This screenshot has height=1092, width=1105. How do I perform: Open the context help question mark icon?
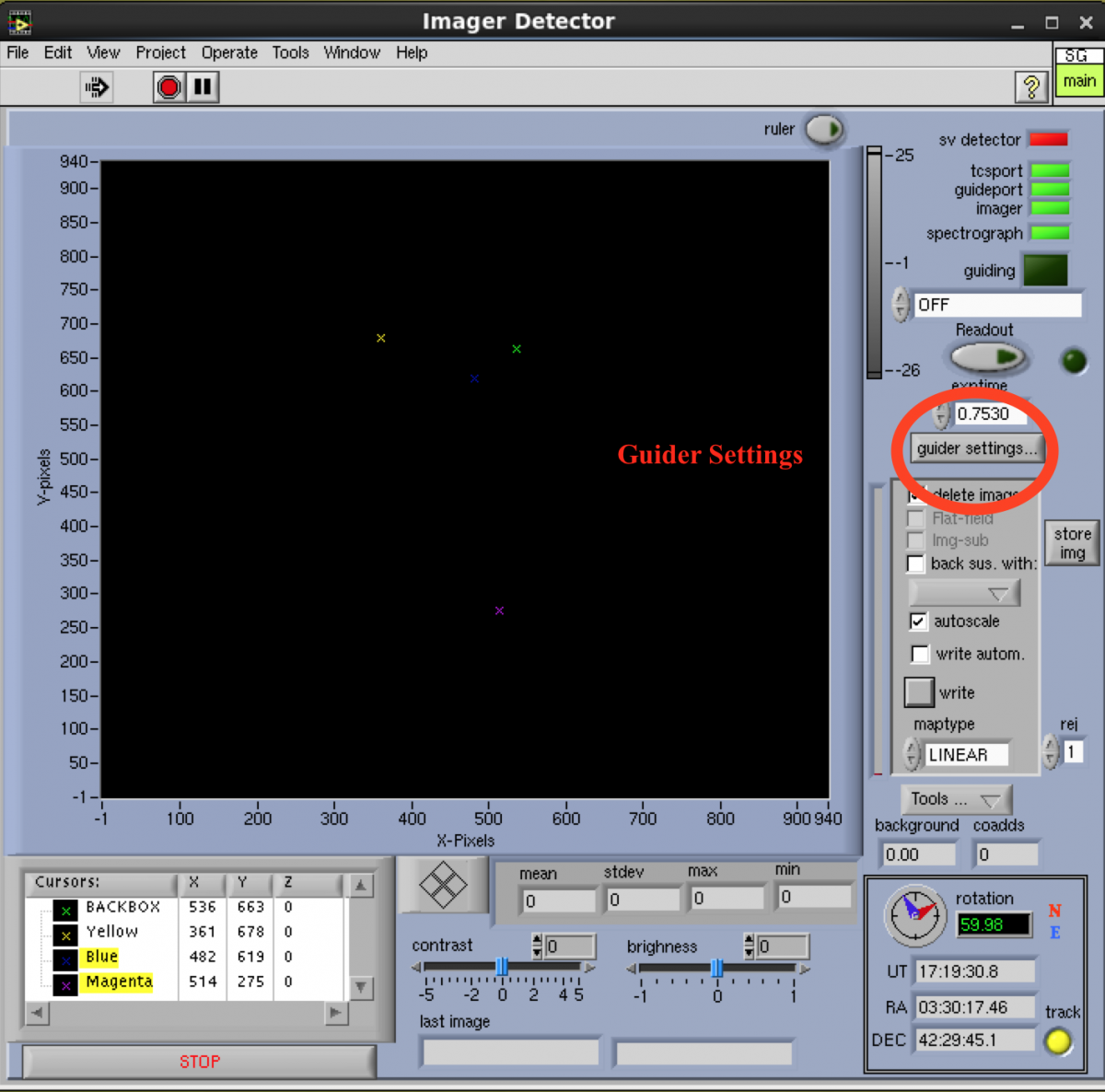[1031, 87]
